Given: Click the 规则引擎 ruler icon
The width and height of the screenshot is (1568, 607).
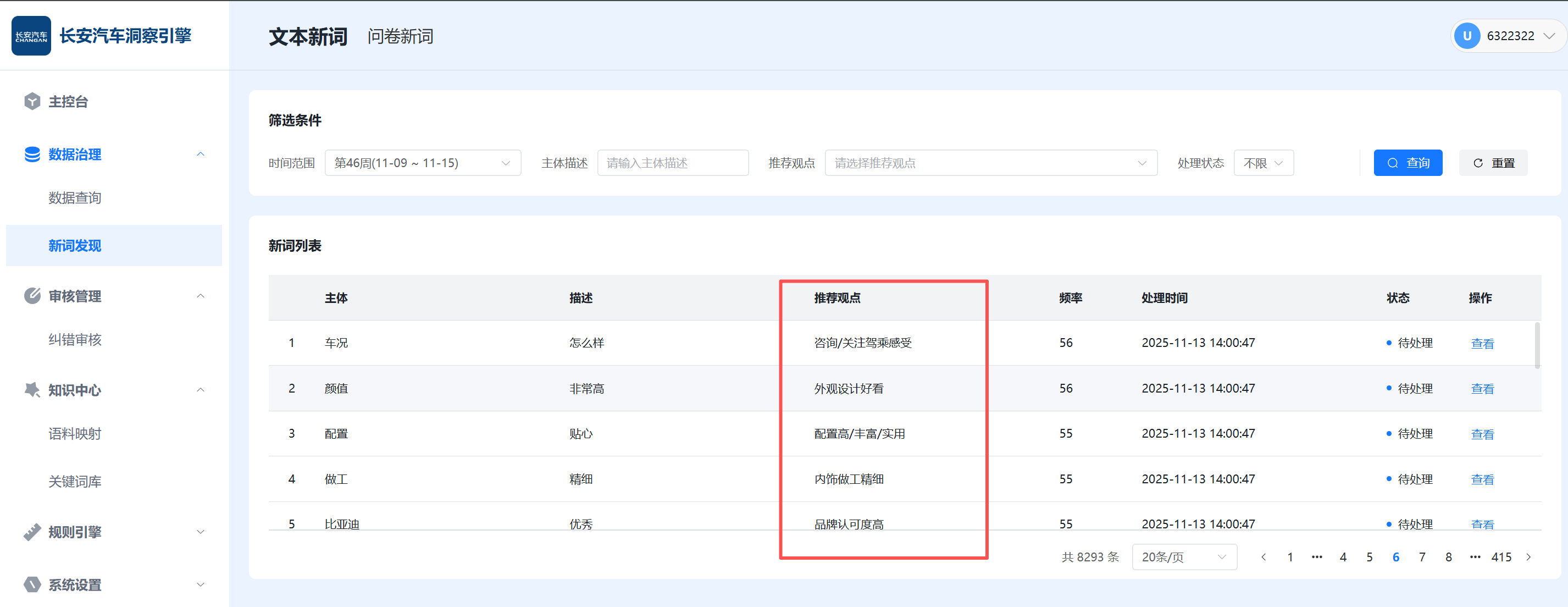Looking at the screenshot, I should [x=32, y=532].
